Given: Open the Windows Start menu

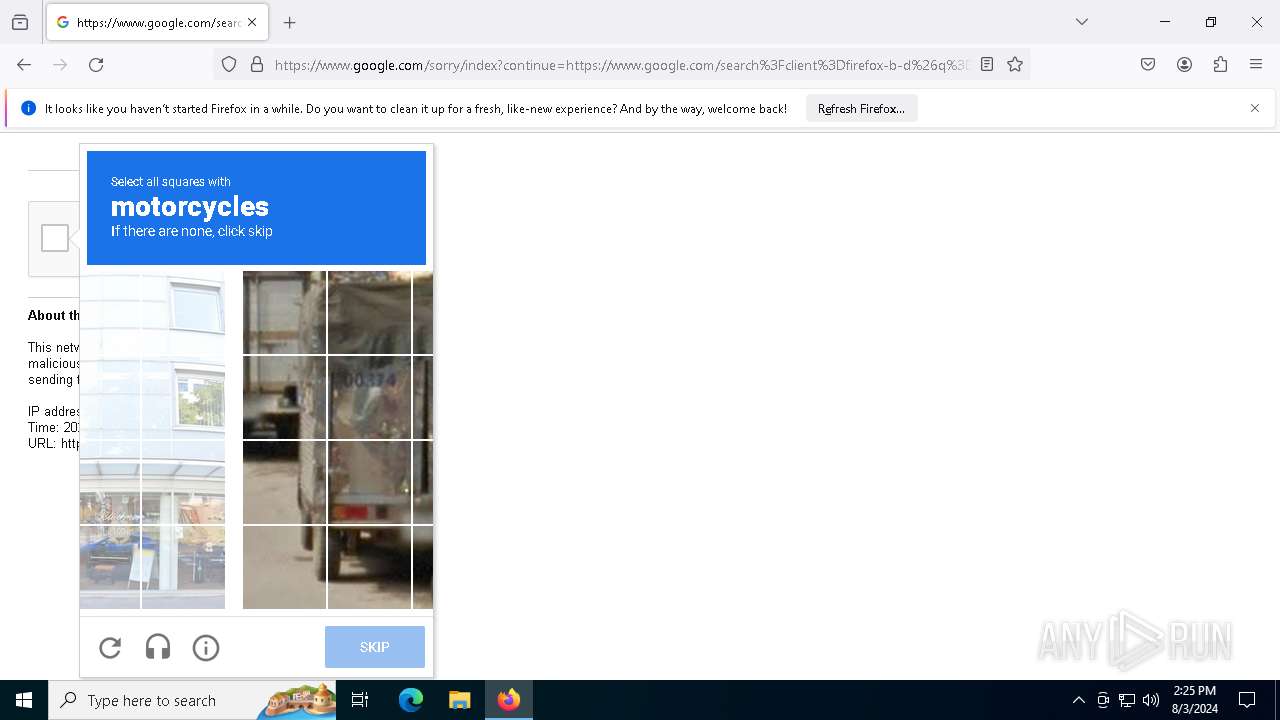Looking at the screenshot, I should point(24,700).
